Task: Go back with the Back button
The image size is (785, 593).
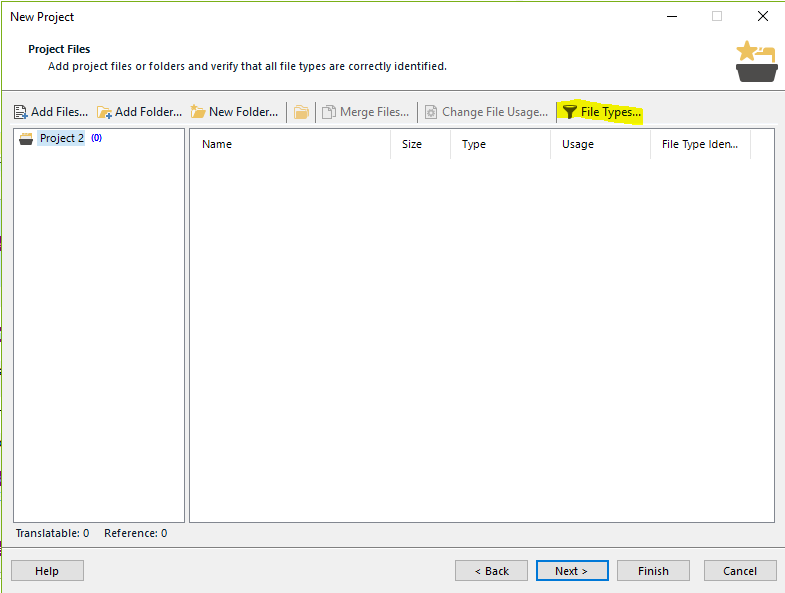Action: point(491,571)
